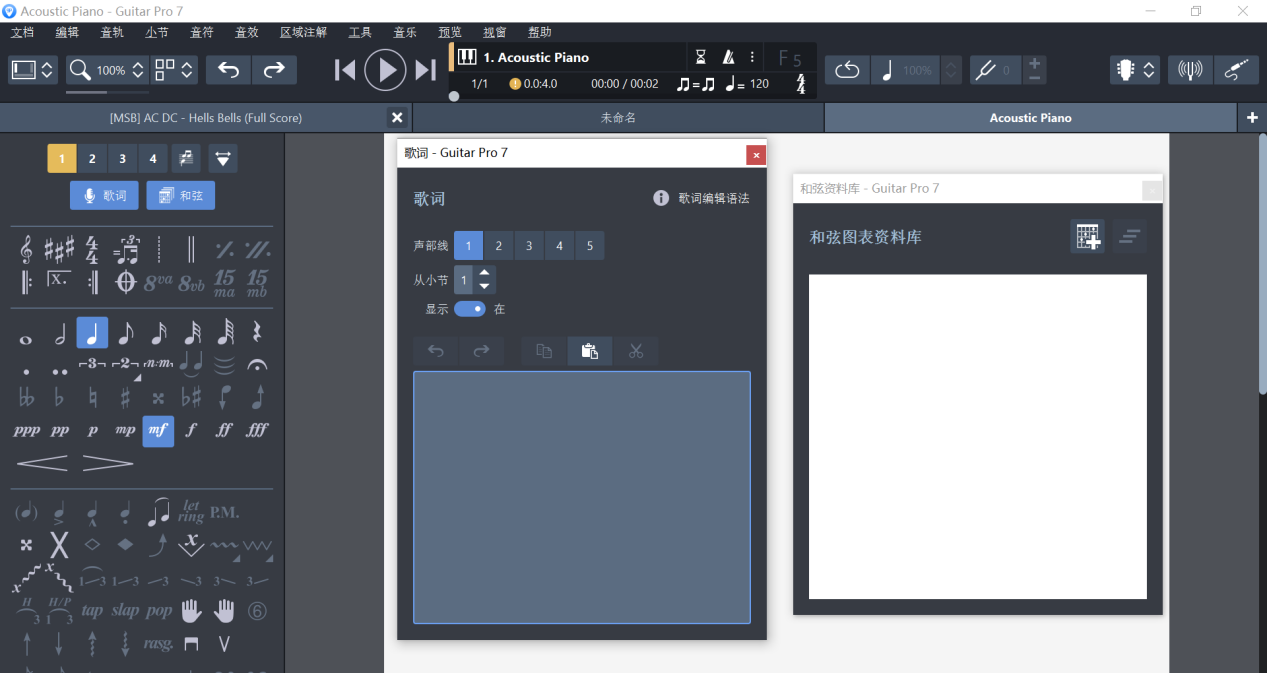
Task: Select voice line 3 in lyrics dialog
Action: (x=529, y=245)
